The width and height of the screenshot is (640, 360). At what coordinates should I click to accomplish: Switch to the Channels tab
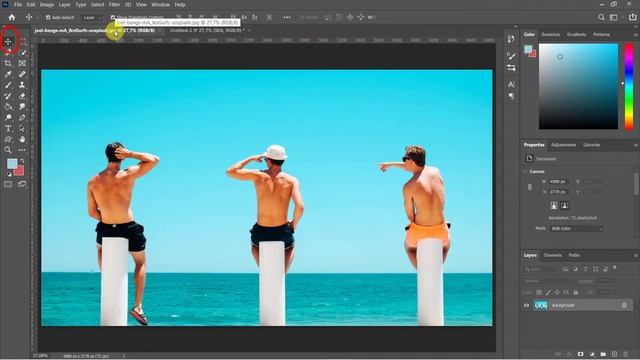tap(552, 255)
